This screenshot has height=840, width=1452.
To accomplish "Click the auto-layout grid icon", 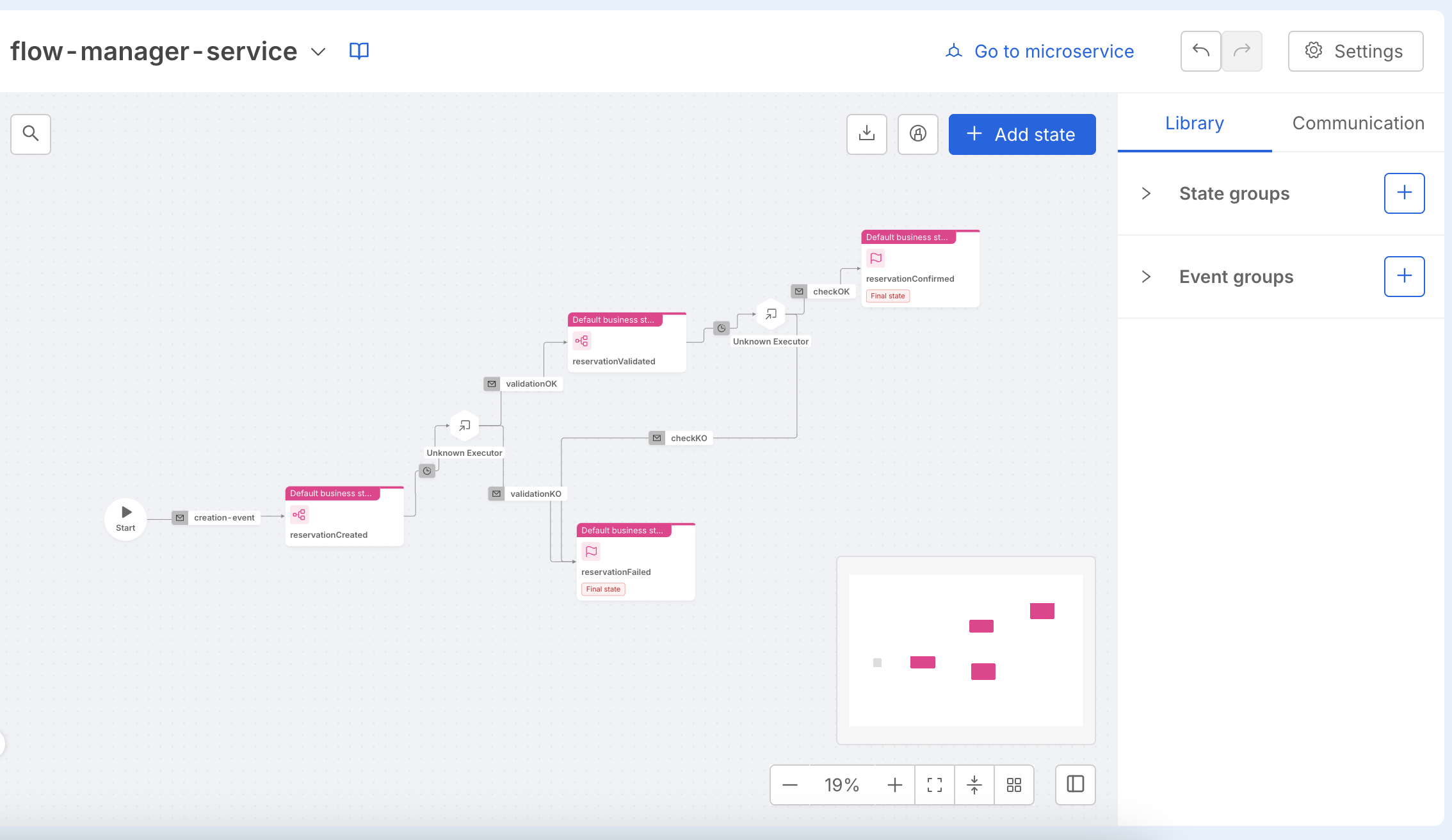I will 1013,785.
